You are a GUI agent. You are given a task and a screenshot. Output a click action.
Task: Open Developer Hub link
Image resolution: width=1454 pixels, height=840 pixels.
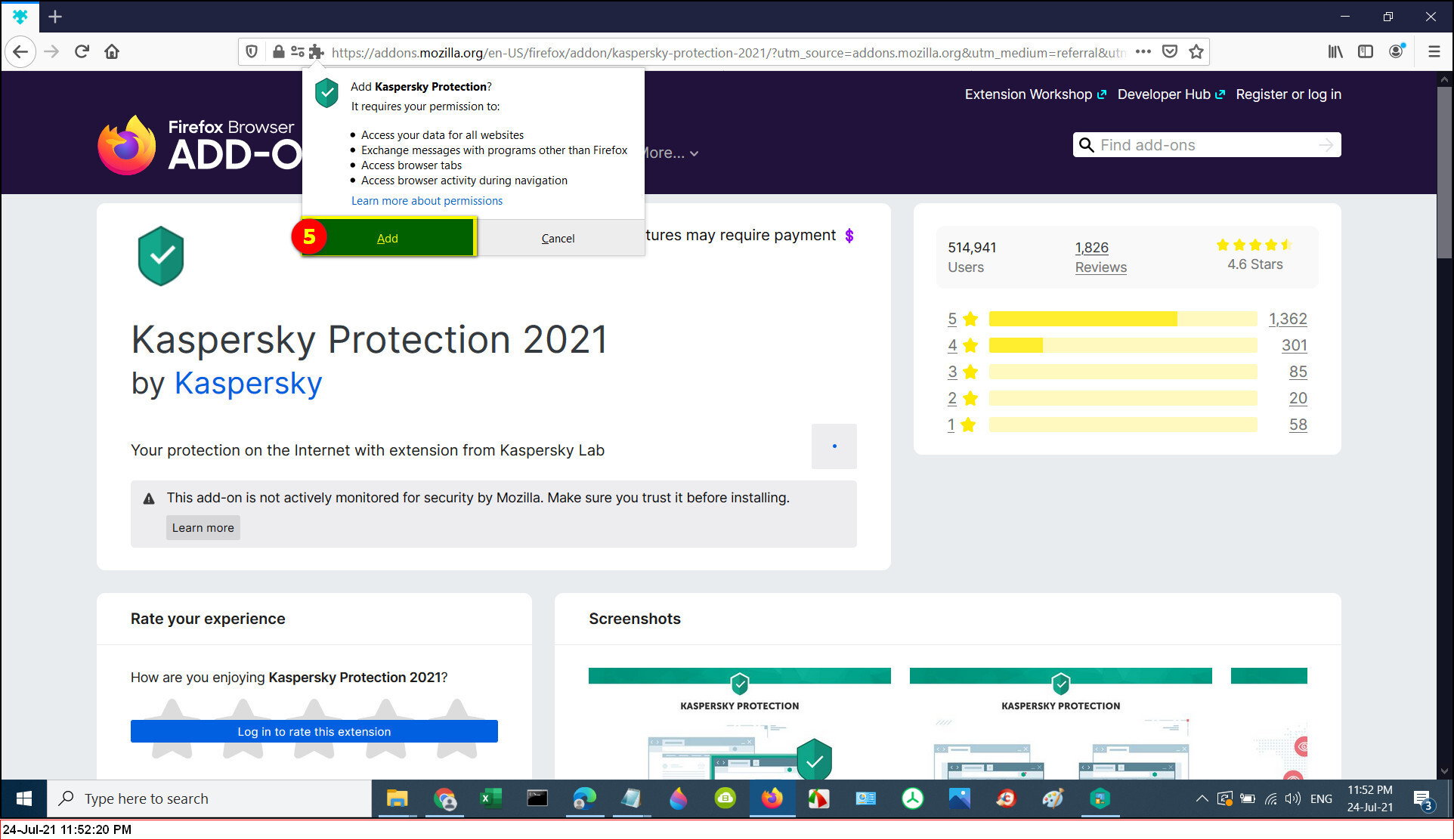(x=1171, y=94)
